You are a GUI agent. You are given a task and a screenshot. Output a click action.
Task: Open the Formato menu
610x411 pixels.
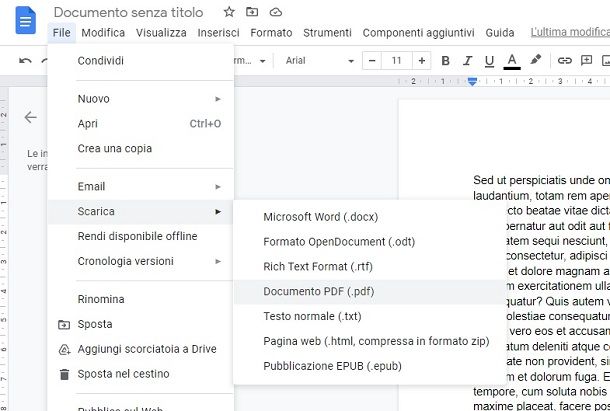[x=271, y=33]
